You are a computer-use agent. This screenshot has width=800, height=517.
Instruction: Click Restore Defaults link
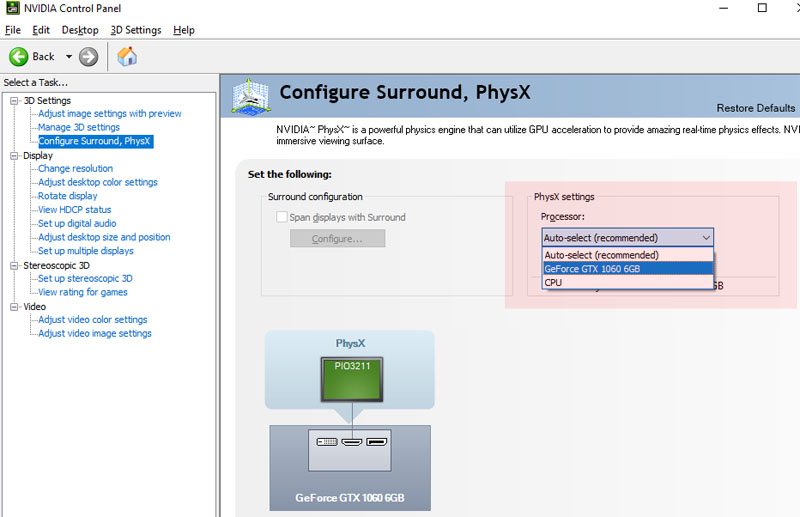click(x=756, y=108)
